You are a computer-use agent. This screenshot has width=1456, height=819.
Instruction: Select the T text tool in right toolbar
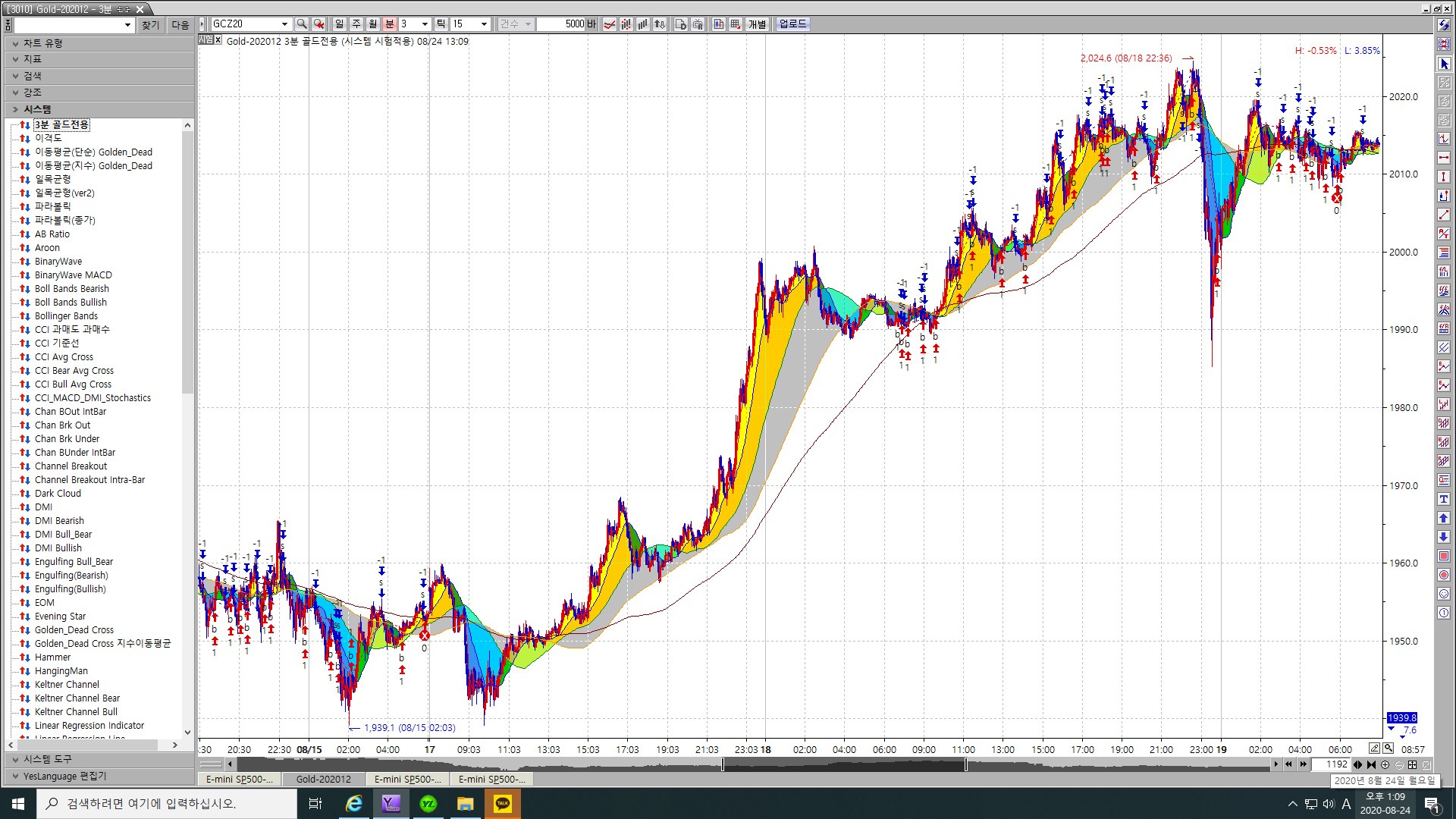pos(1444,499)
